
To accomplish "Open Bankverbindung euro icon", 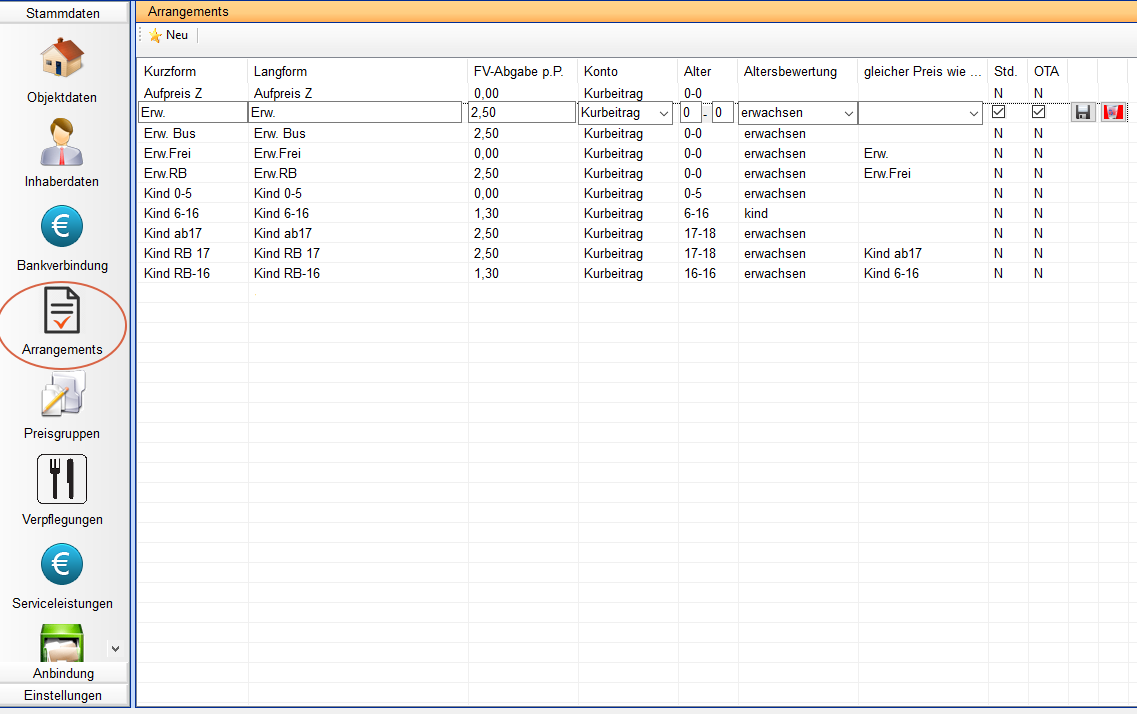I will pyautogui.click(x=62, y=227).
